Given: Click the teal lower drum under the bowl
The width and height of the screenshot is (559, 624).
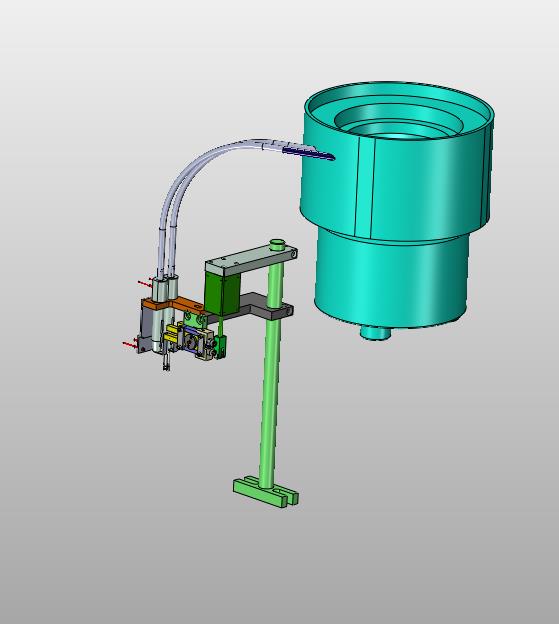Looking at the screenshot, I should [x=392, y=281].
